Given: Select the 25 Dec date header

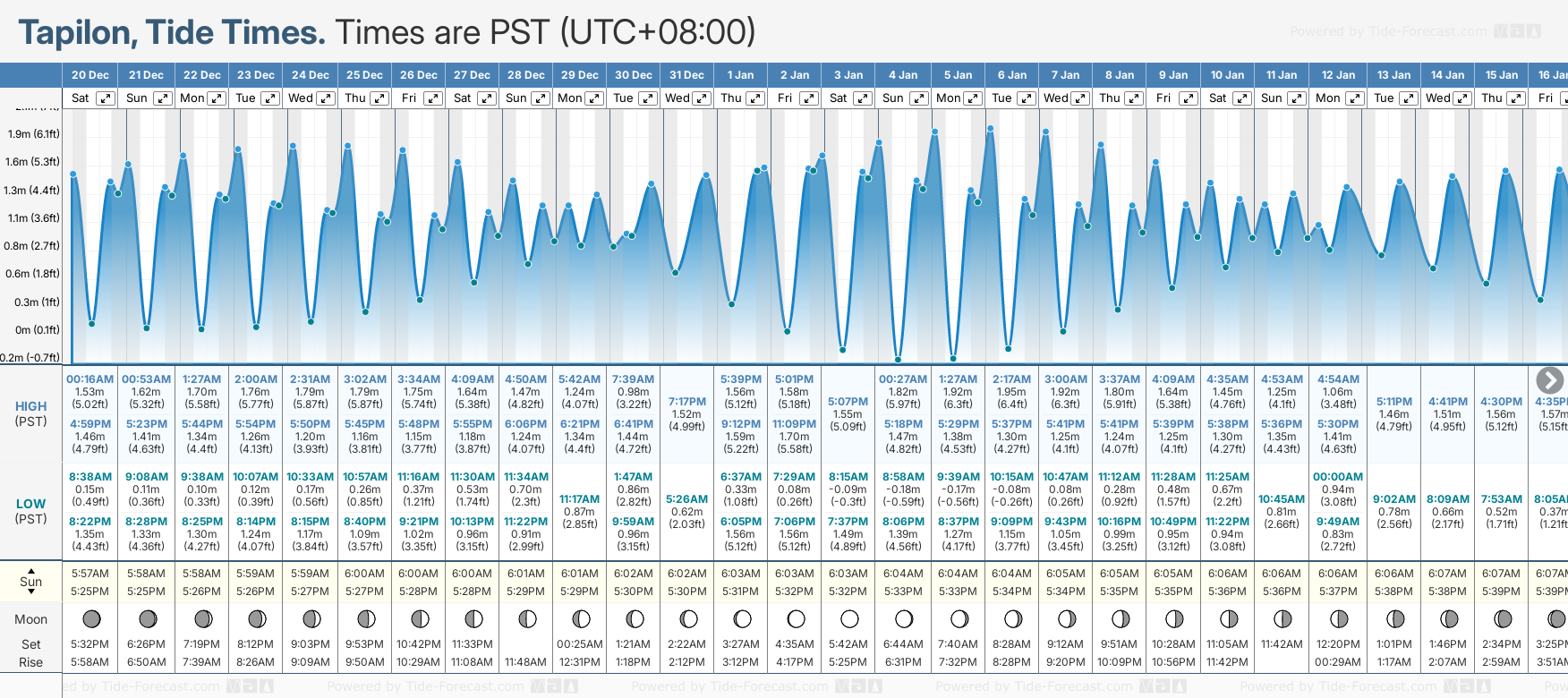Looking at the screenshot, I should [364, 75].
